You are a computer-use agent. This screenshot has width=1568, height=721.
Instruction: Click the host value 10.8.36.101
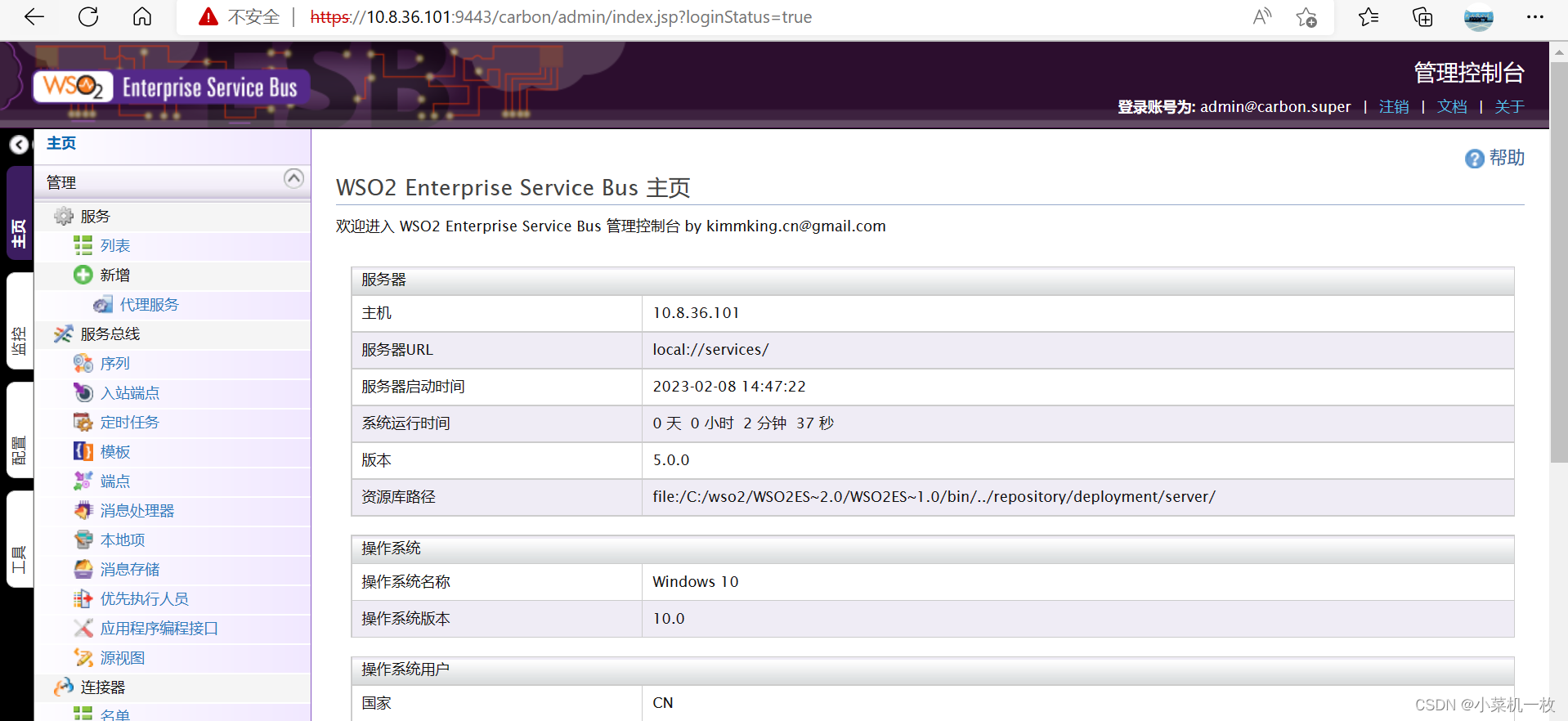pyautogui.click(x=696, y=313)
